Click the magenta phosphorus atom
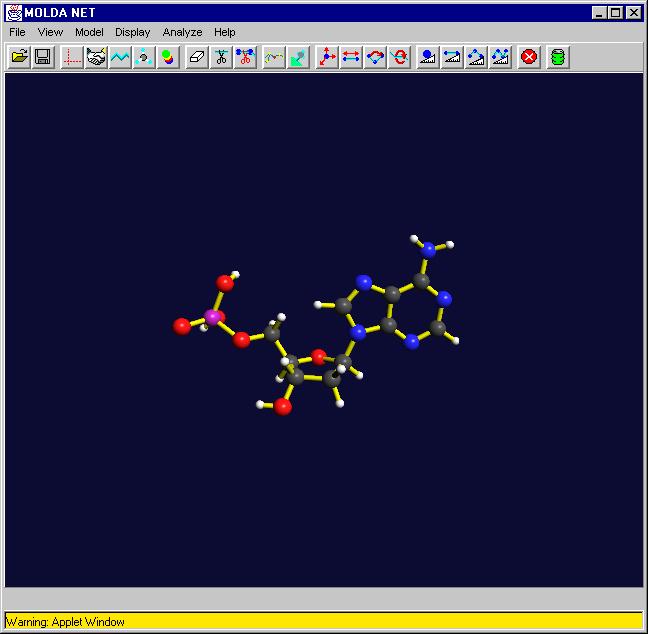 point(212,317)
